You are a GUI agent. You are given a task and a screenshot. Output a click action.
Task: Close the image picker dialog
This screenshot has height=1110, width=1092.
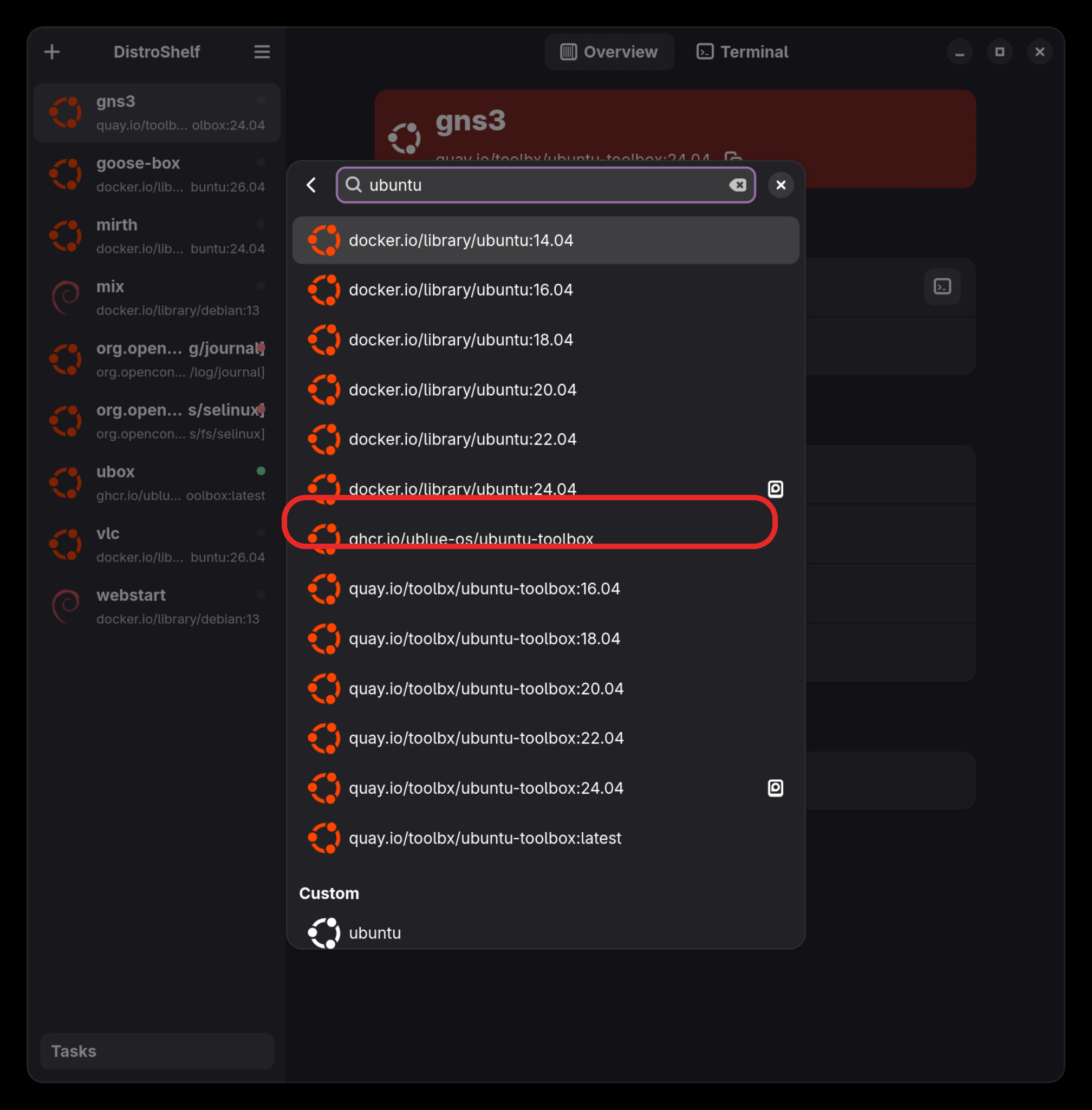tap(781, 185)
